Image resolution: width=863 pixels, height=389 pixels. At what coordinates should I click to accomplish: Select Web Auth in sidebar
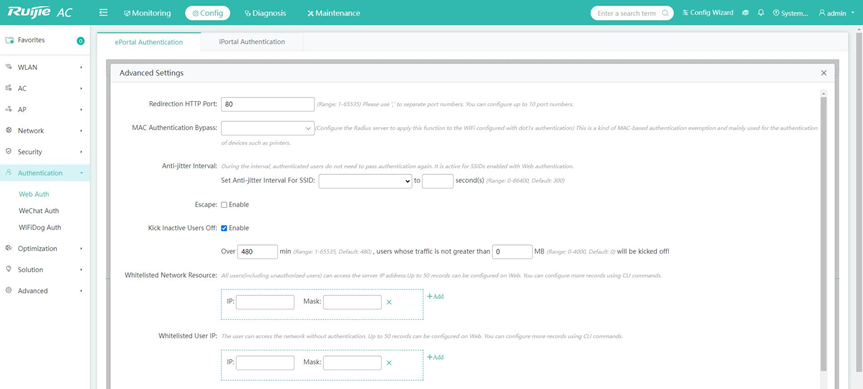pyautogui.click(x=34, y=194)
